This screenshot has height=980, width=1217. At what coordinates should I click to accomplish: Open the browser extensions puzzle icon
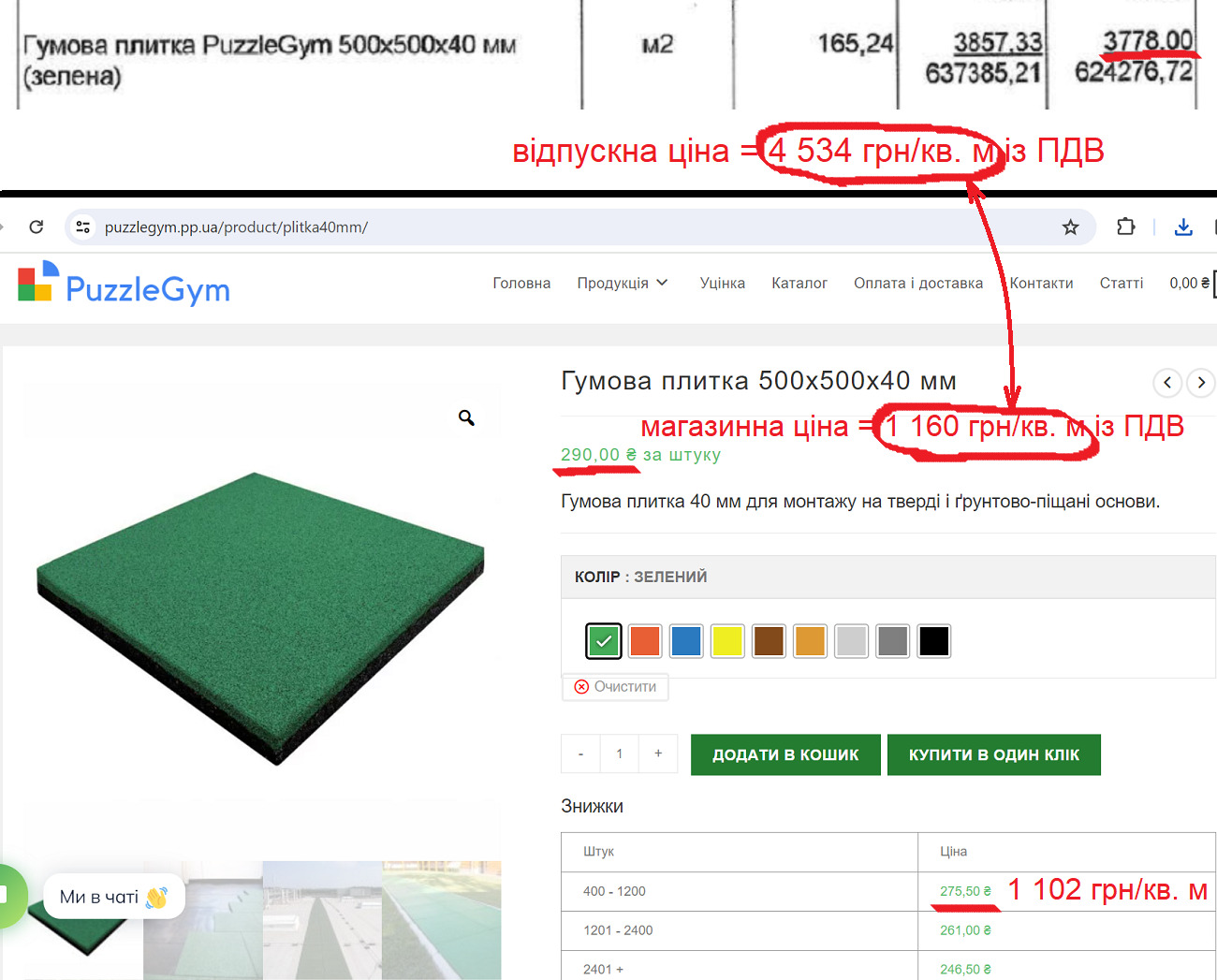(1125, 227)
